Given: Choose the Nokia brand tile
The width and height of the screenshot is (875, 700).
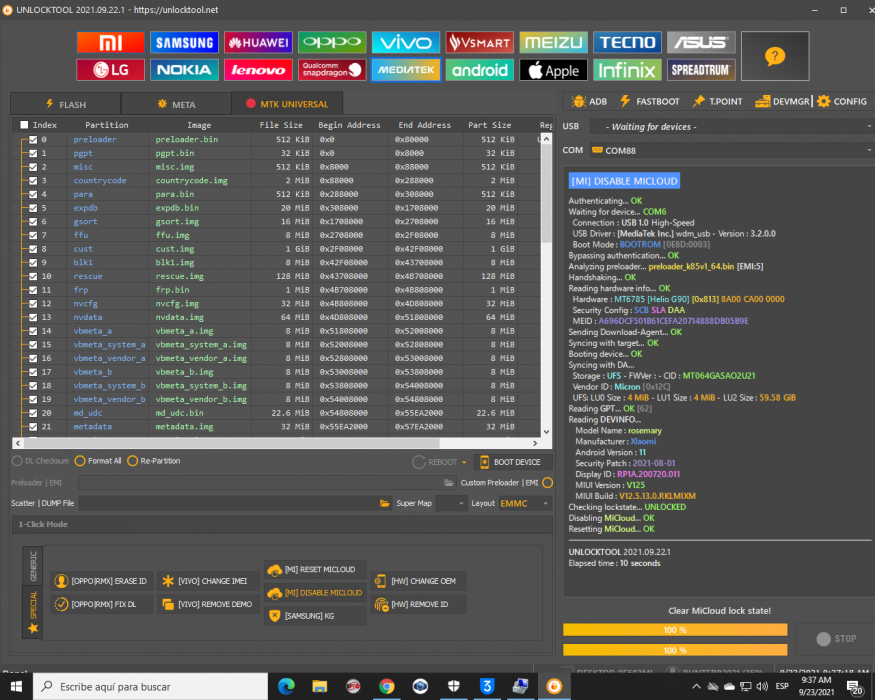Looking at the screenshot, I should click(x=184, y=70).
